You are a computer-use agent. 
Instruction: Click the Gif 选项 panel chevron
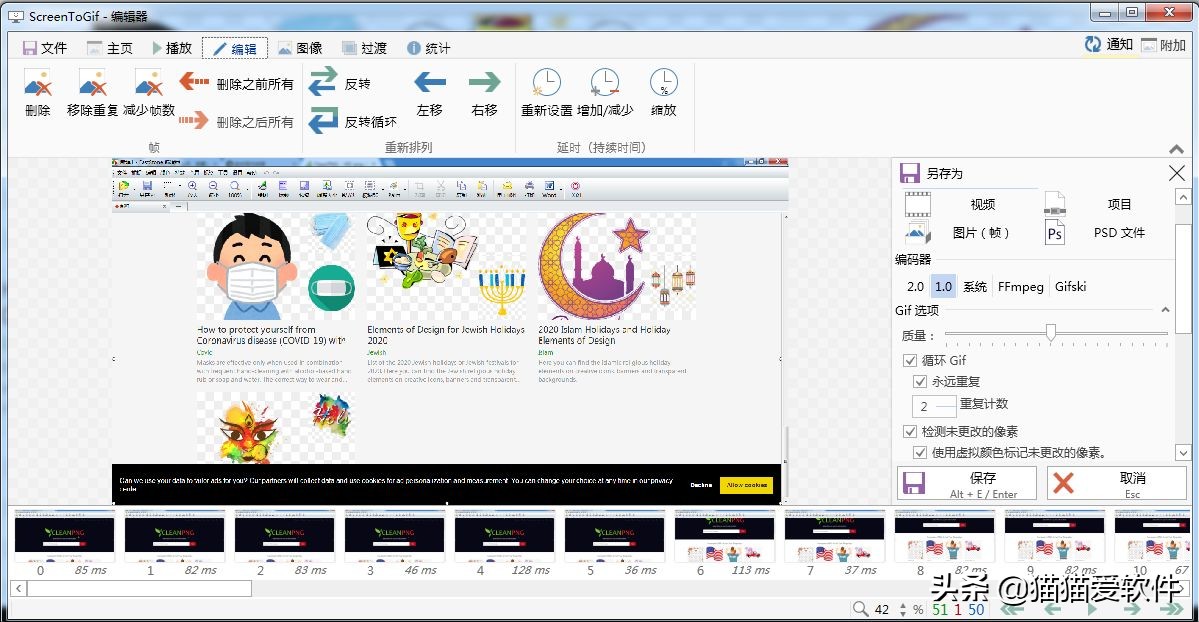(1165, 310)
